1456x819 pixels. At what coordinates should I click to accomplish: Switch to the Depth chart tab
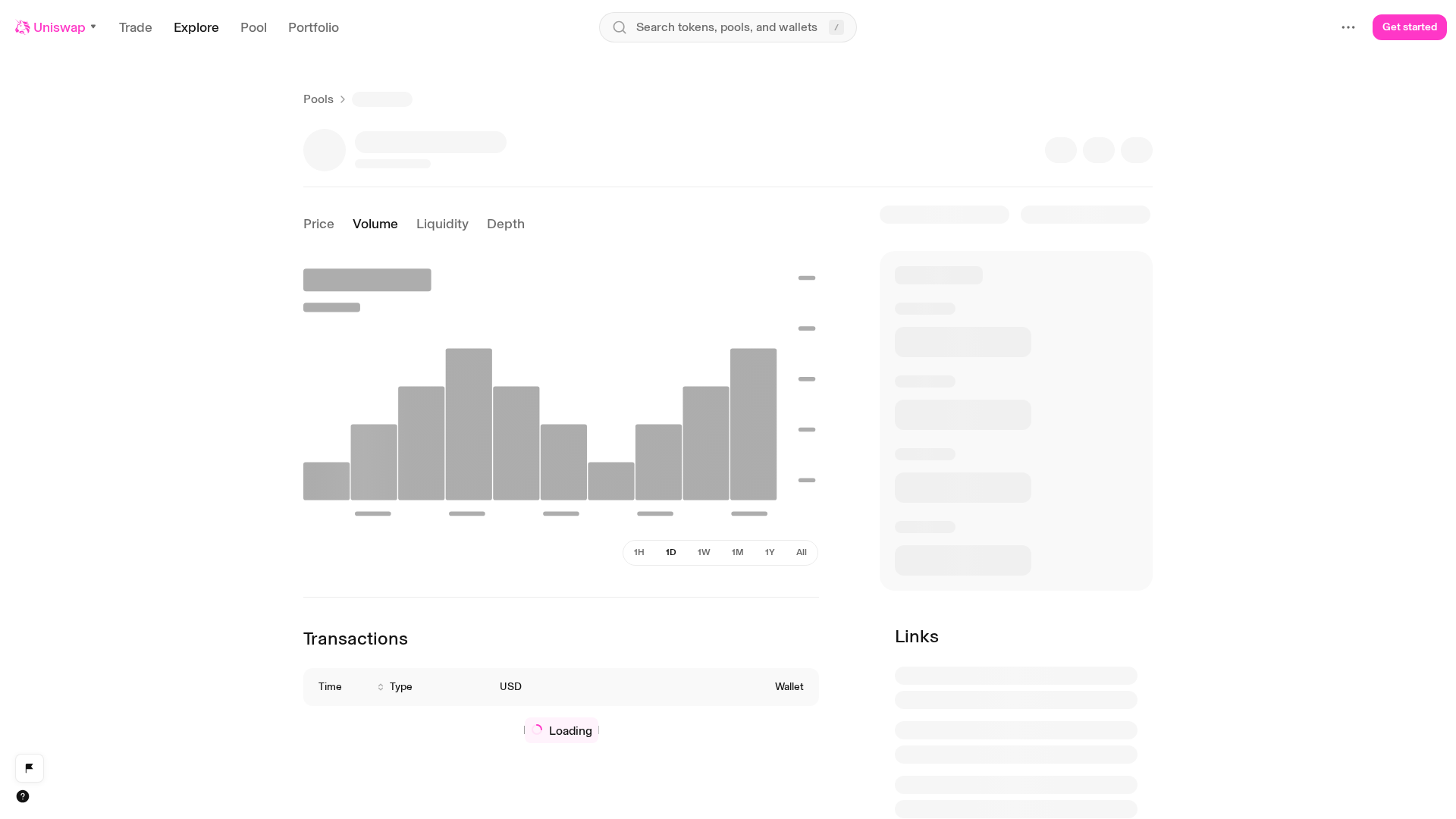pyautogui.click(x=506, y=224)
